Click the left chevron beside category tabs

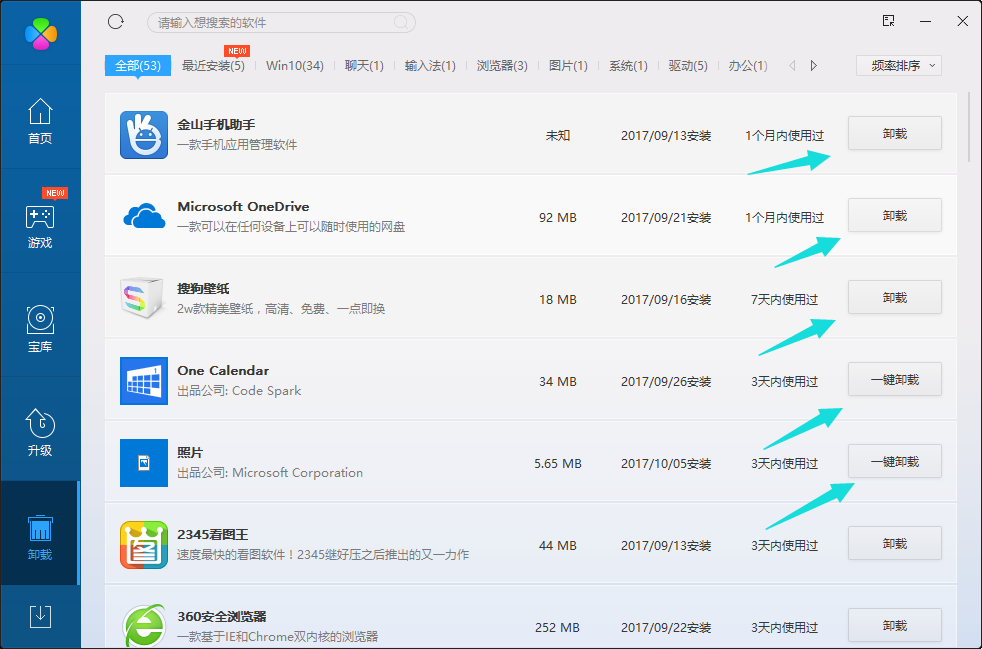click(791, 64)
